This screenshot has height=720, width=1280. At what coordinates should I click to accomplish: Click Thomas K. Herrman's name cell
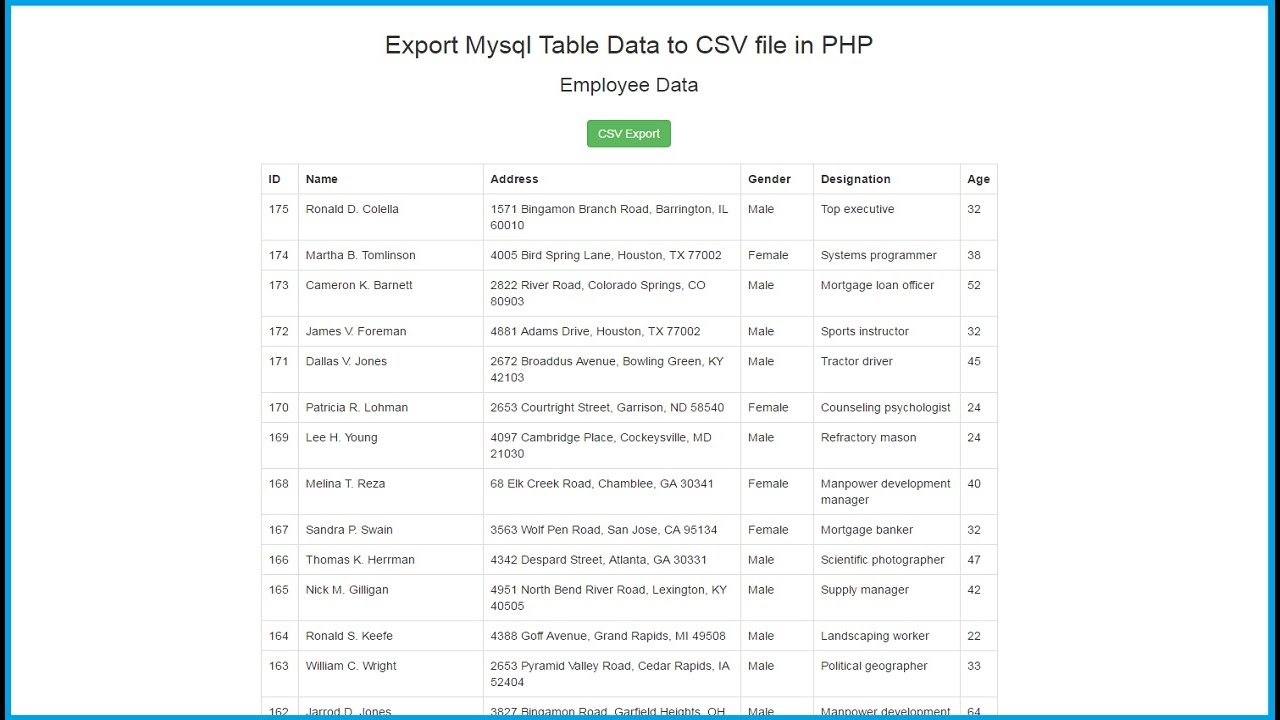[360, 560]
